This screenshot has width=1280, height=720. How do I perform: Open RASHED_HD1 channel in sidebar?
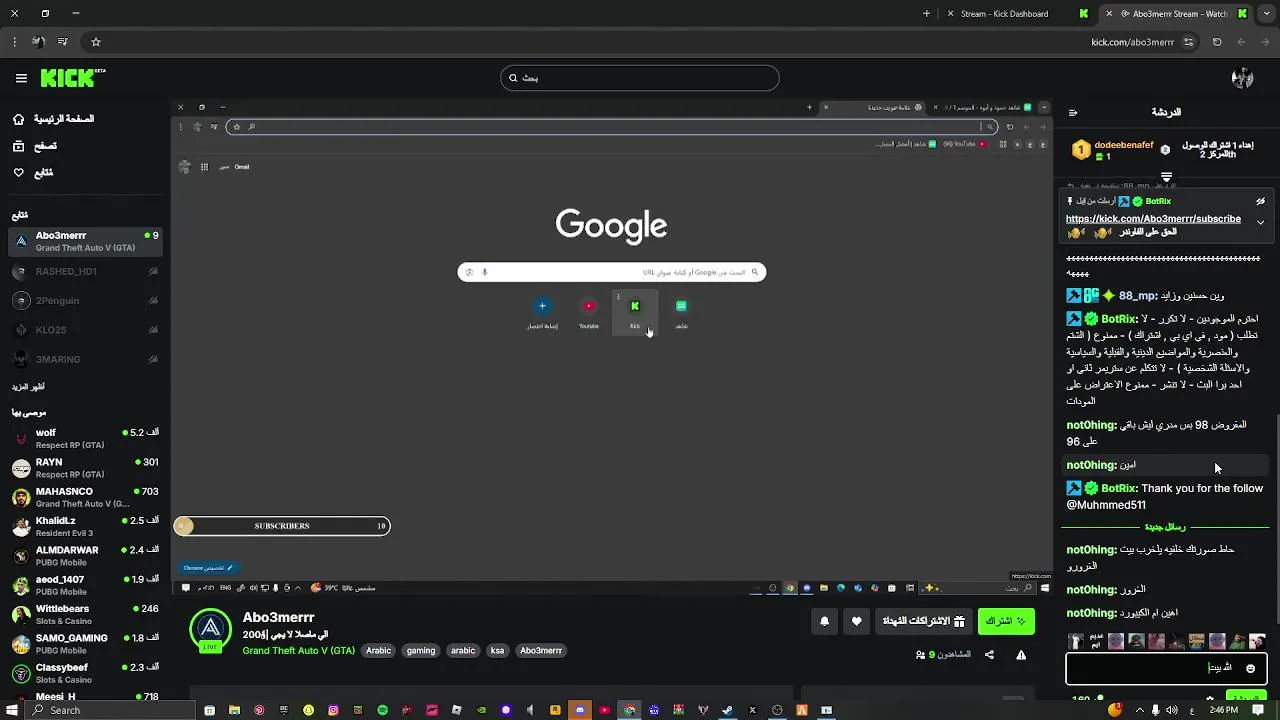point(85,271)
